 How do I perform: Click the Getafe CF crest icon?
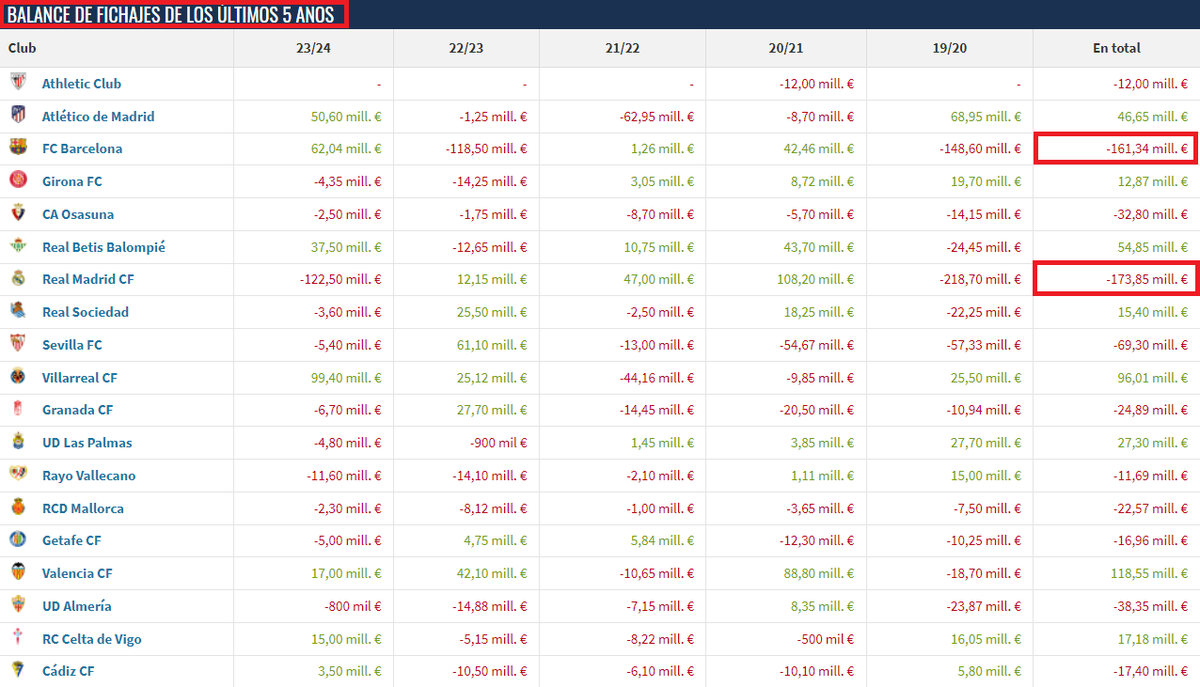click(18, 540)
